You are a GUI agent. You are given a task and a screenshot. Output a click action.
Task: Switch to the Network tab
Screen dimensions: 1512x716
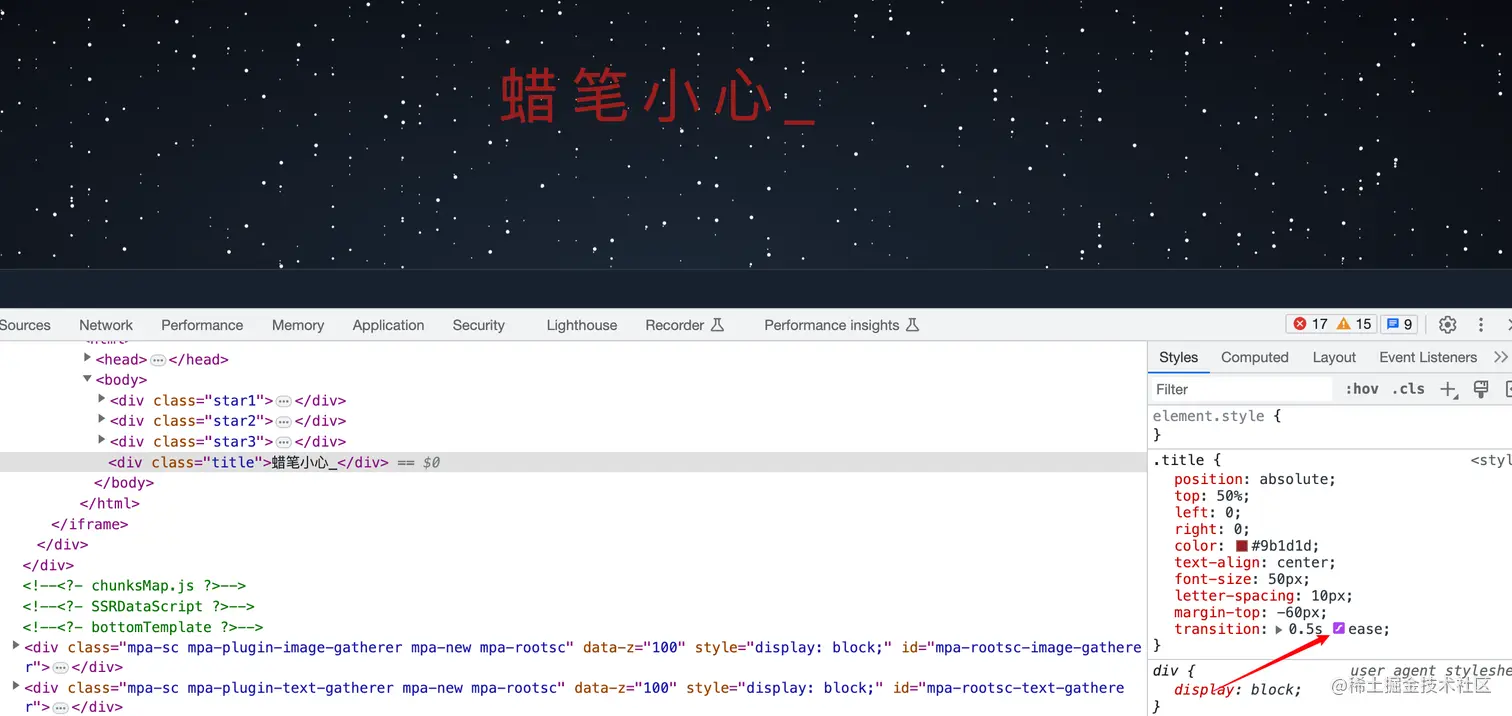(x=106, y=325)
